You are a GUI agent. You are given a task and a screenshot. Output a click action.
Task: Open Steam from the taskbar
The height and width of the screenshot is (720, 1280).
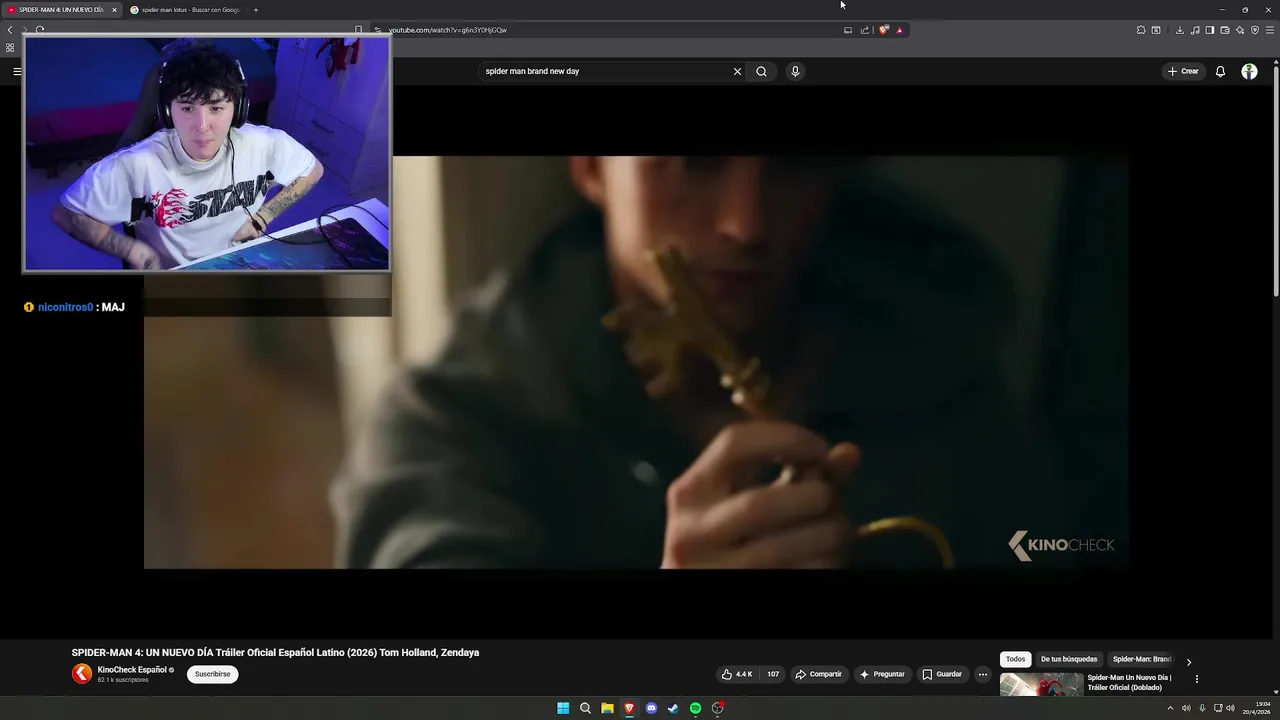pyautogui.click(x=673, y=708)
